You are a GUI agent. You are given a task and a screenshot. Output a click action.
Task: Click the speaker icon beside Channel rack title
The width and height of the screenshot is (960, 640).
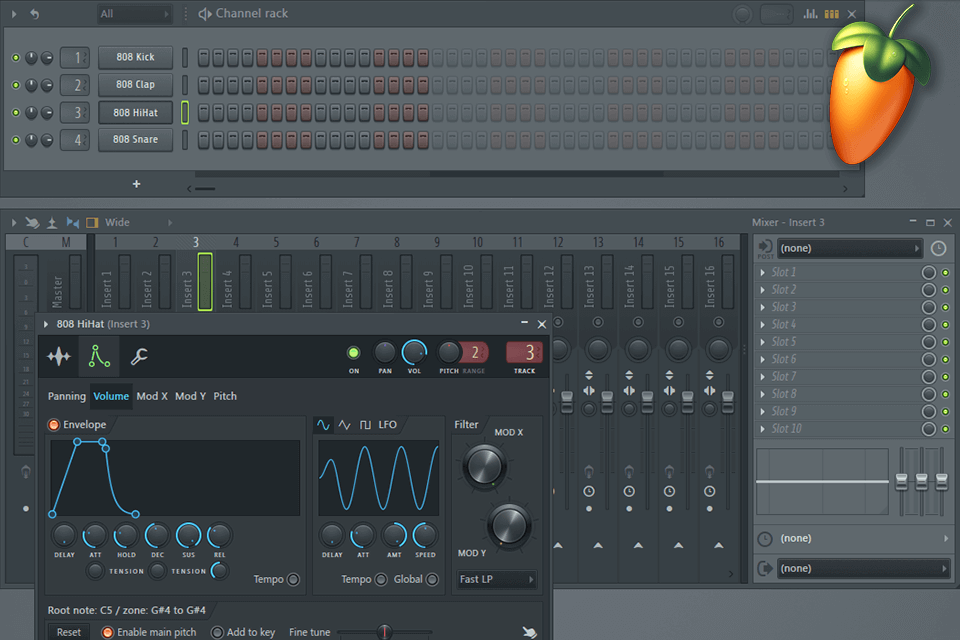click(206, 13)
